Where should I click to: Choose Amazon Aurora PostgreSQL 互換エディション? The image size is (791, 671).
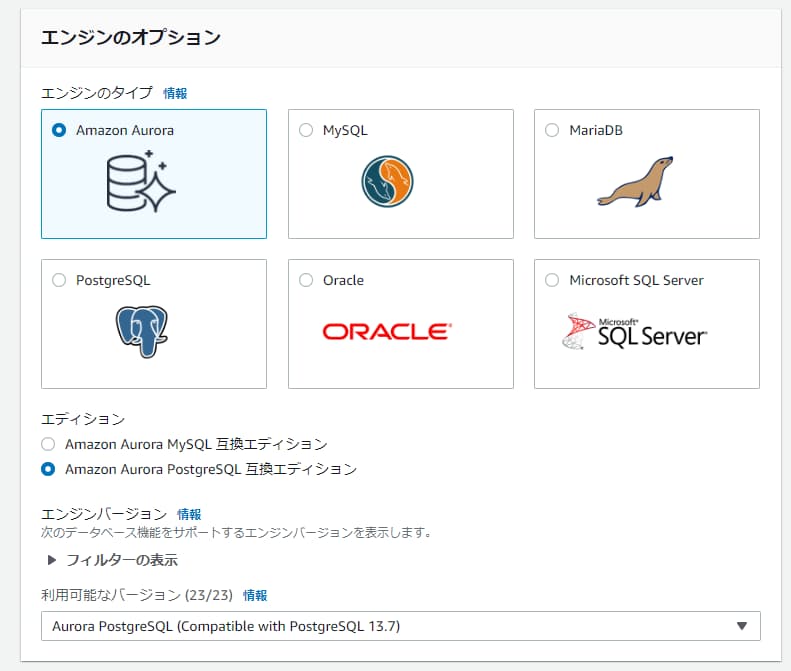pos(48,468)
